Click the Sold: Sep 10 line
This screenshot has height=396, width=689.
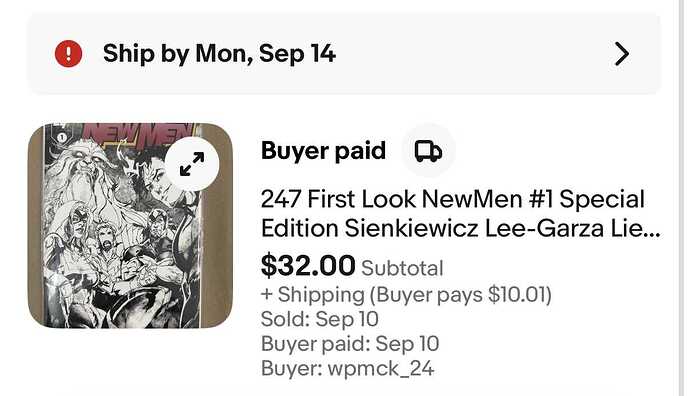(x=319, y=319)
